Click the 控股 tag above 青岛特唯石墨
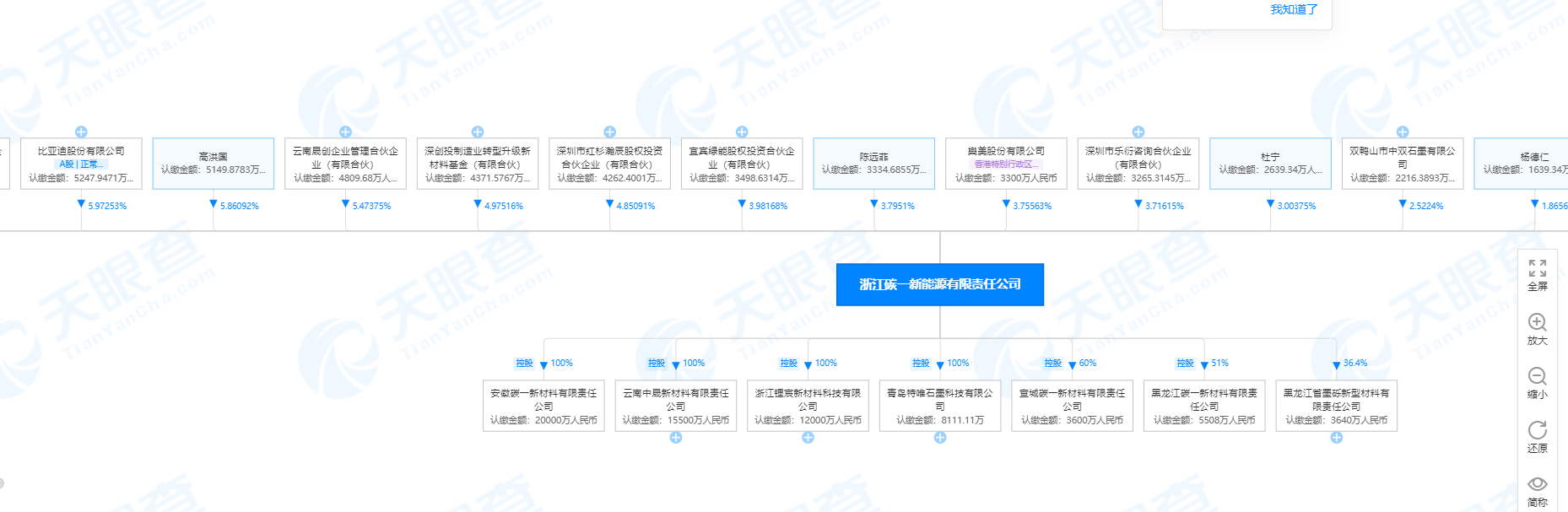 (x=921, y=364)
